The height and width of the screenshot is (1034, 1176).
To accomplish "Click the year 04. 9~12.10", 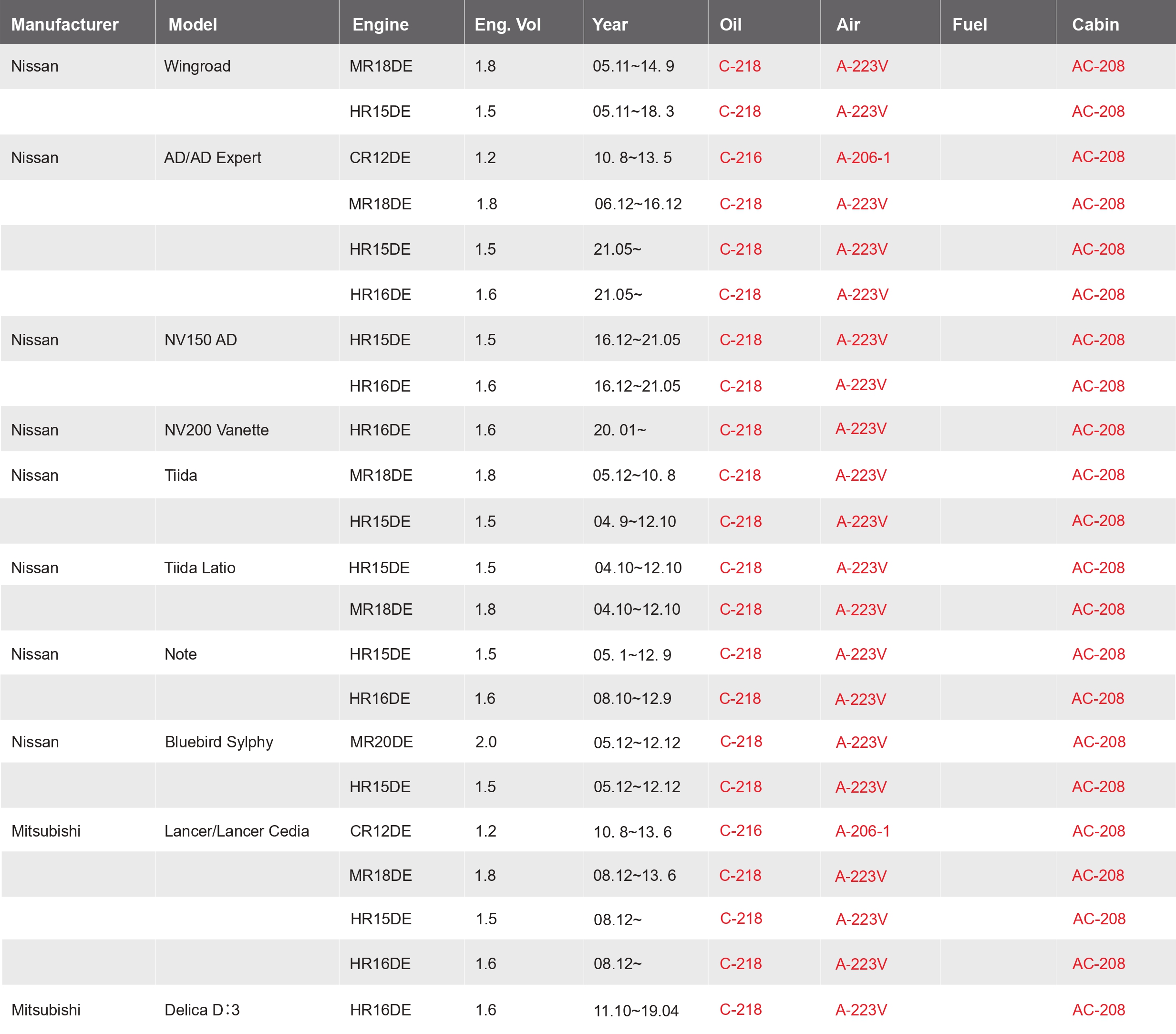I will (635, 522).
